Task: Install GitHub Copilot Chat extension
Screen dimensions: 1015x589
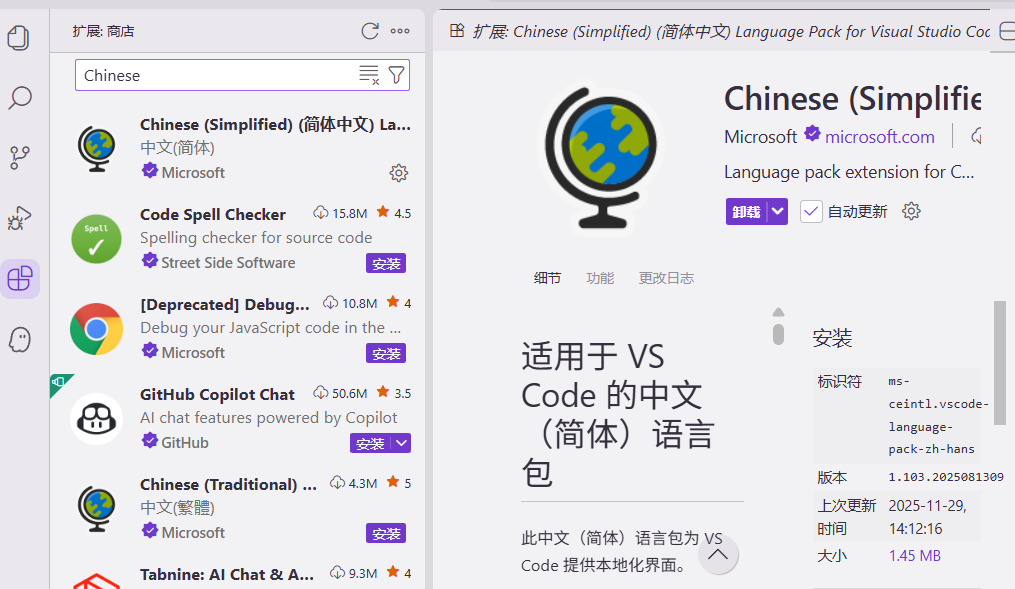Action: (x=371, y=443)
